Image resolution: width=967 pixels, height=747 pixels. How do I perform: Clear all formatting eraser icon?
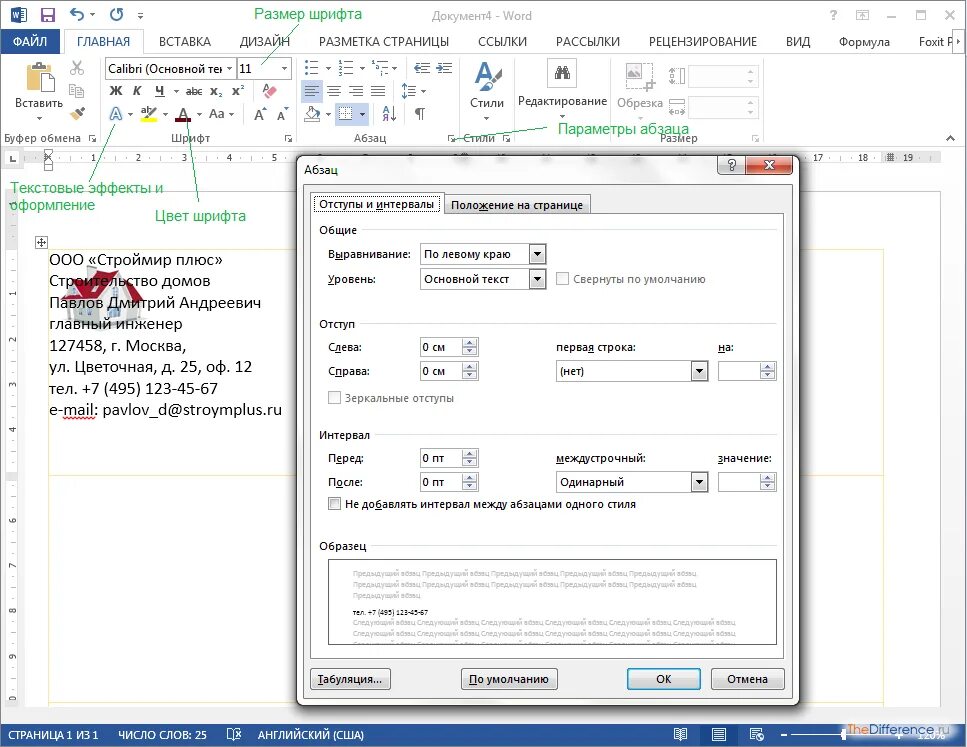pyautogui.click(x=270, y=91)
